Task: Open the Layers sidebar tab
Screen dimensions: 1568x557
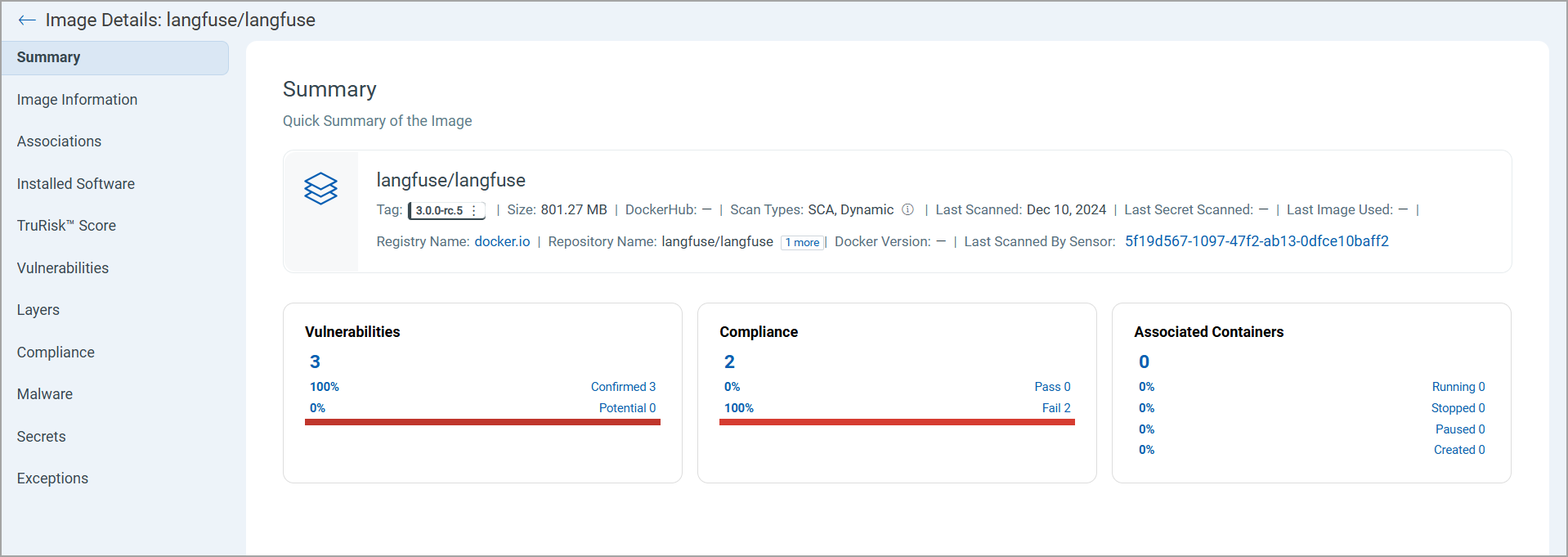Action: click(x=38, y=310)
